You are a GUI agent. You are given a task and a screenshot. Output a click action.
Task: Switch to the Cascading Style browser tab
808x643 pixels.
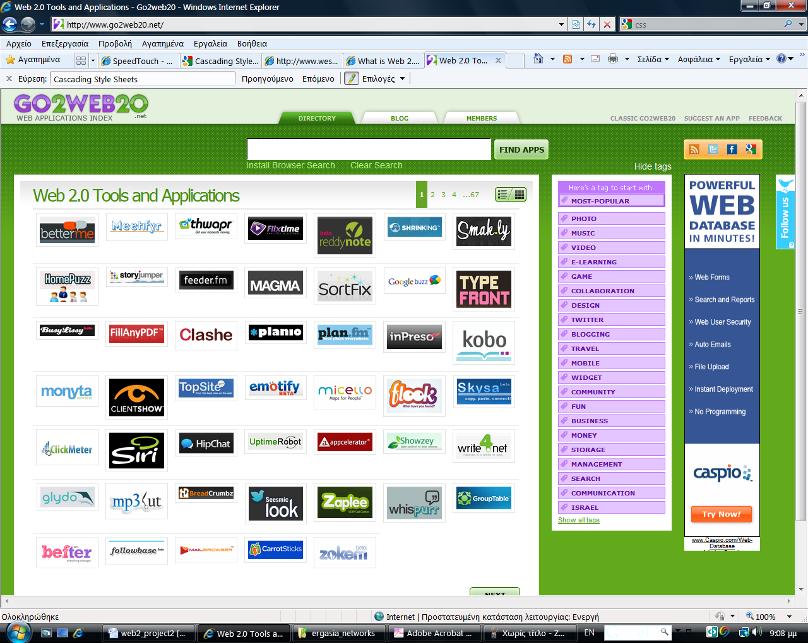(x=222, y=61)
